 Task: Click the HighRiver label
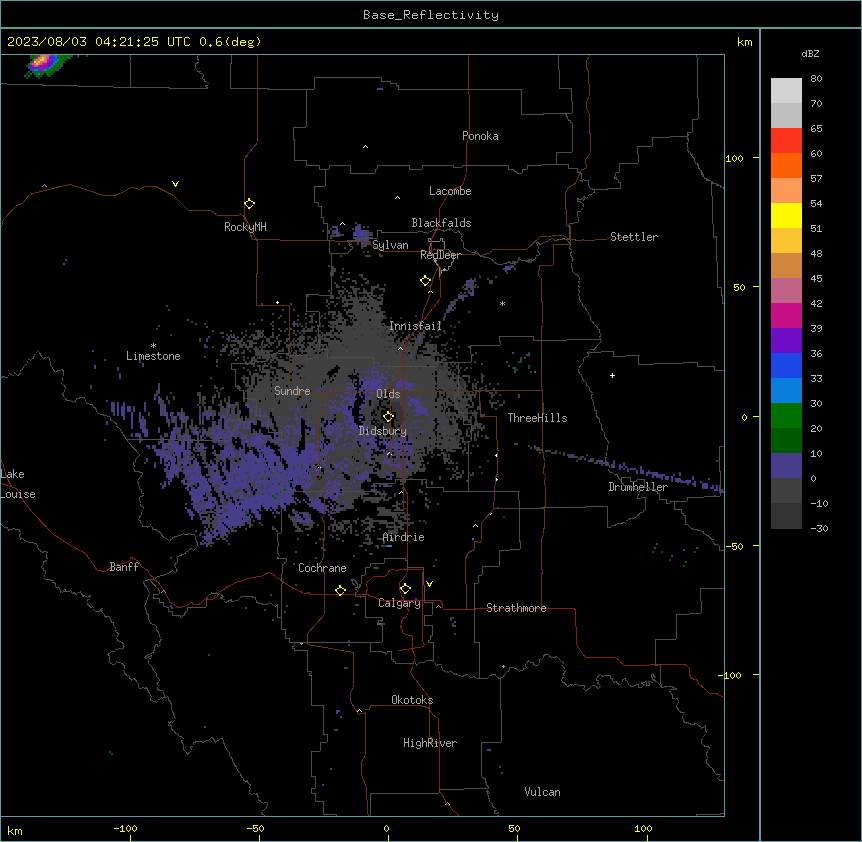(x=430, y=743)
